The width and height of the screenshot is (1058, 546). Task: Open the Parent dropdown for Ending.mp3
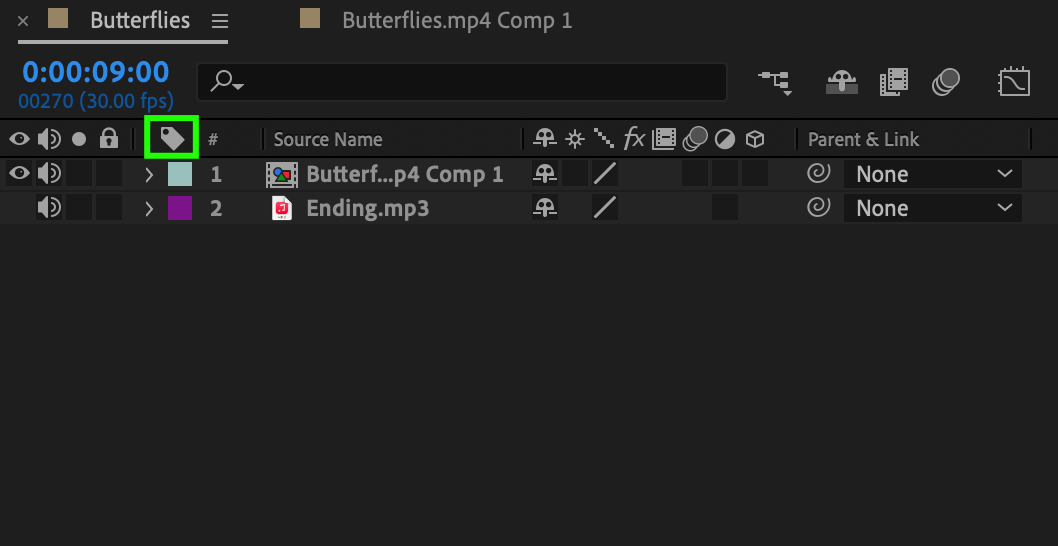tap(932, 208)
